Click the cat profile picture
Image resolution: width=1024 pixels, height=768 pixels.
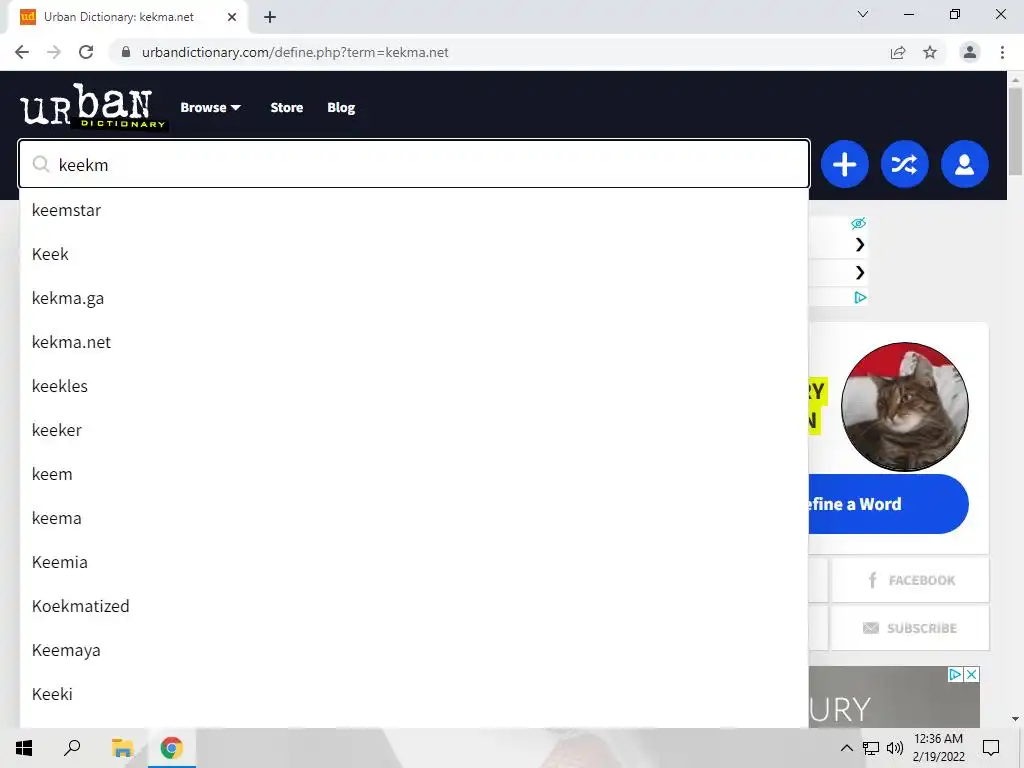[x=904, y=406]
